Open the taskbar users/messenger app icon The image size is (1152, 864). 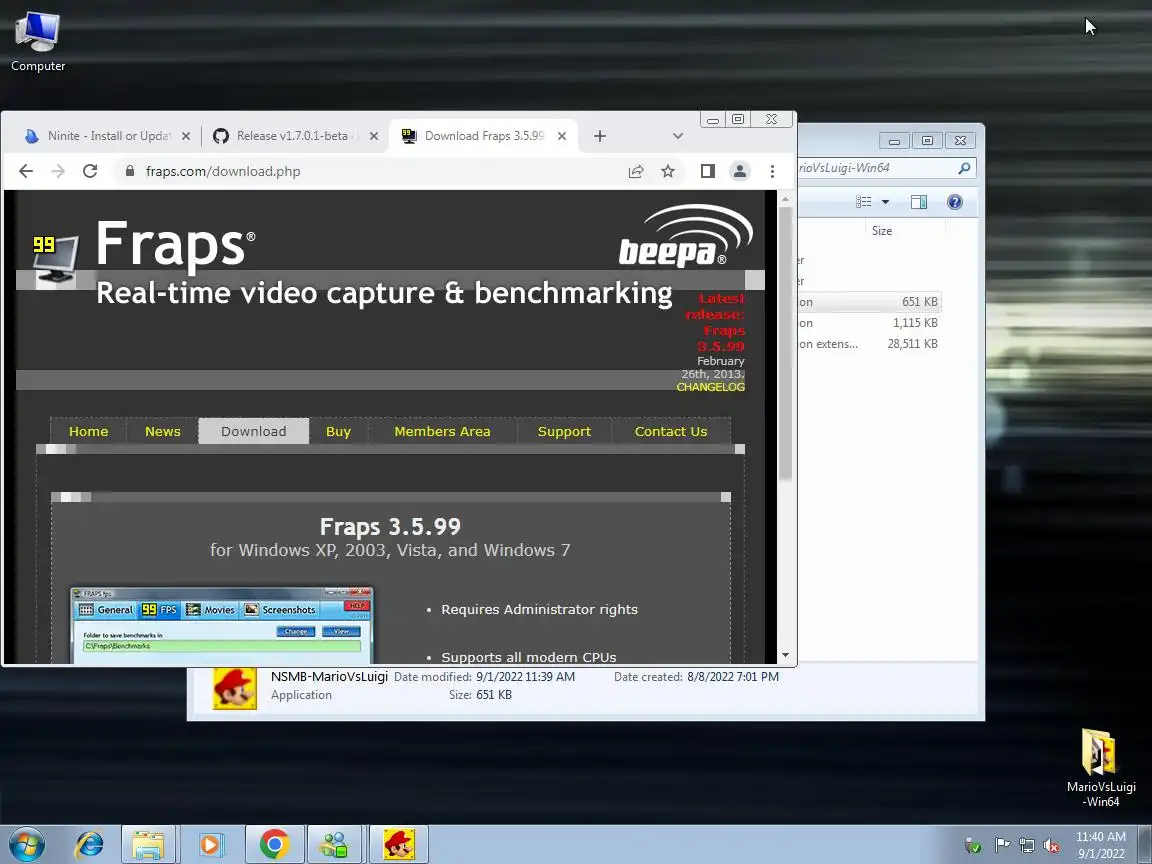[335, 845]
